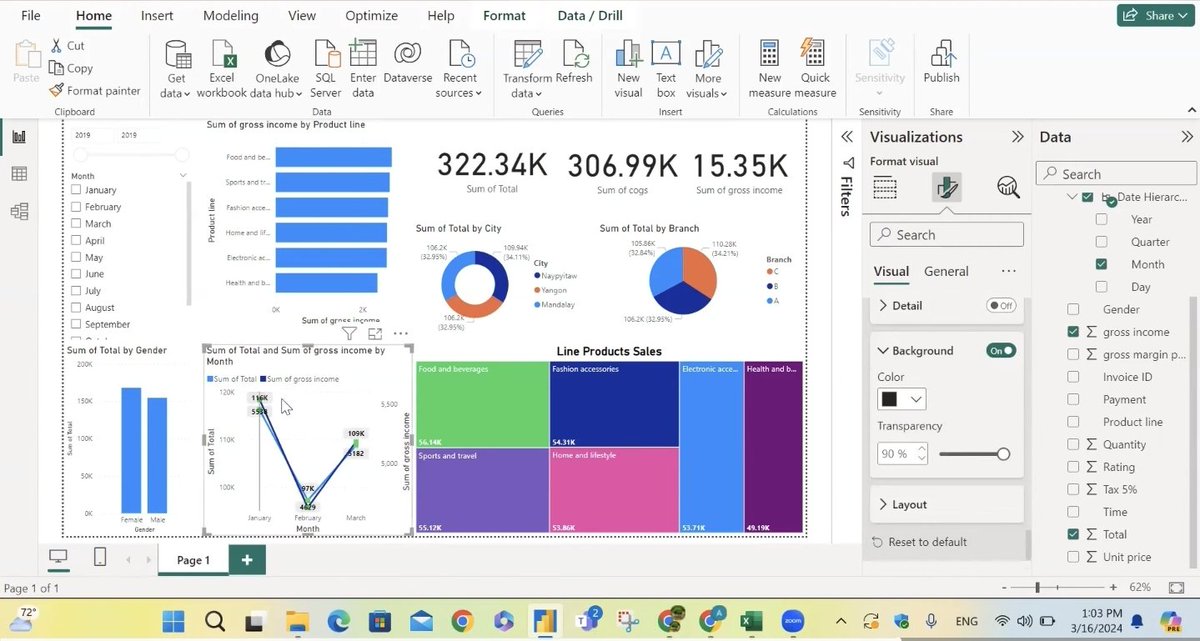Select General tab in Format pane
Screen dimensions: 1200x641
946,271
